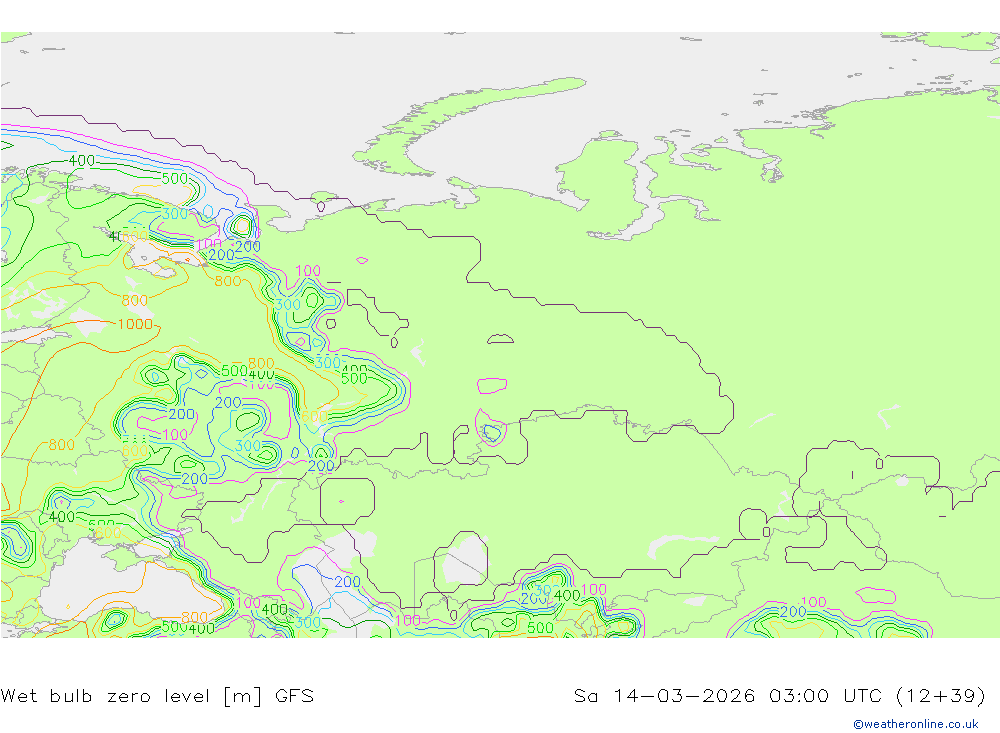This screenshot has height=733, width=1000.
Task: Click the weatheronline.co.uk copyright link
Action: click(x=916, y=724)
